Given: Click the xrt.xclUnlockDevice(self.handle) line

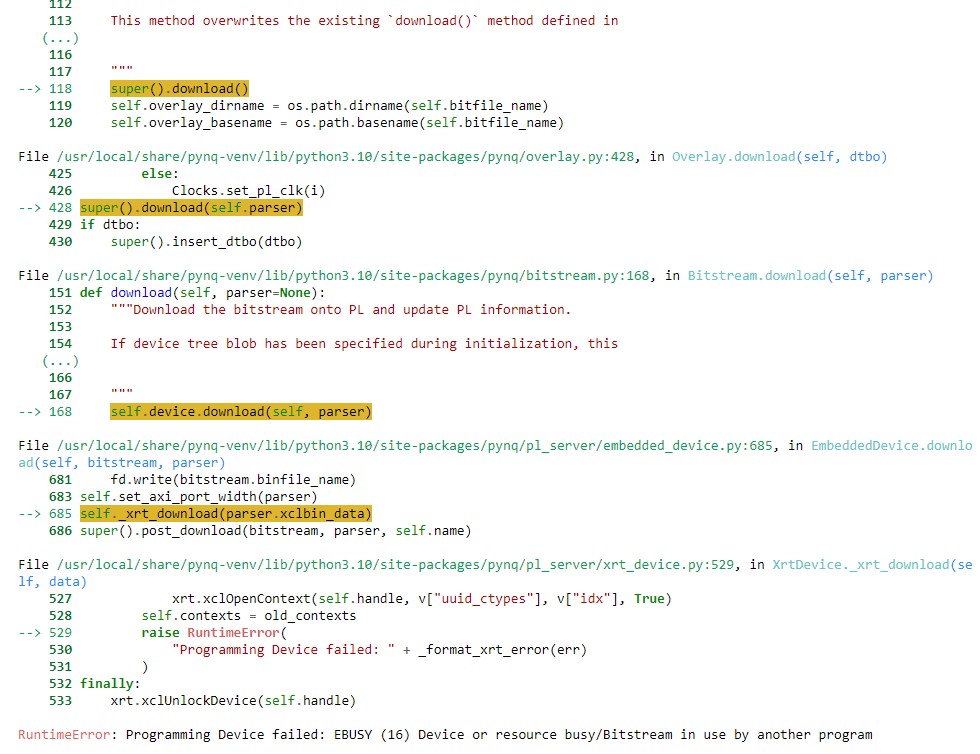Looking at the screenshot, I should tap(233, 701).
